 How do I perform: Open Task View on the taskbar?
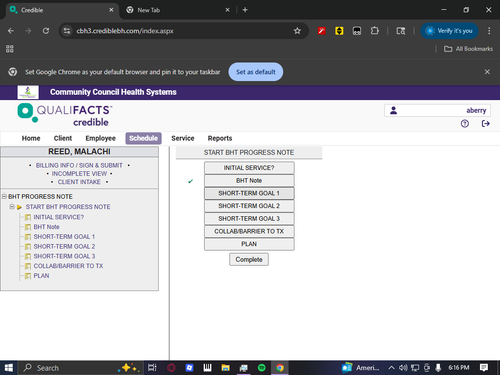[152, 368]
